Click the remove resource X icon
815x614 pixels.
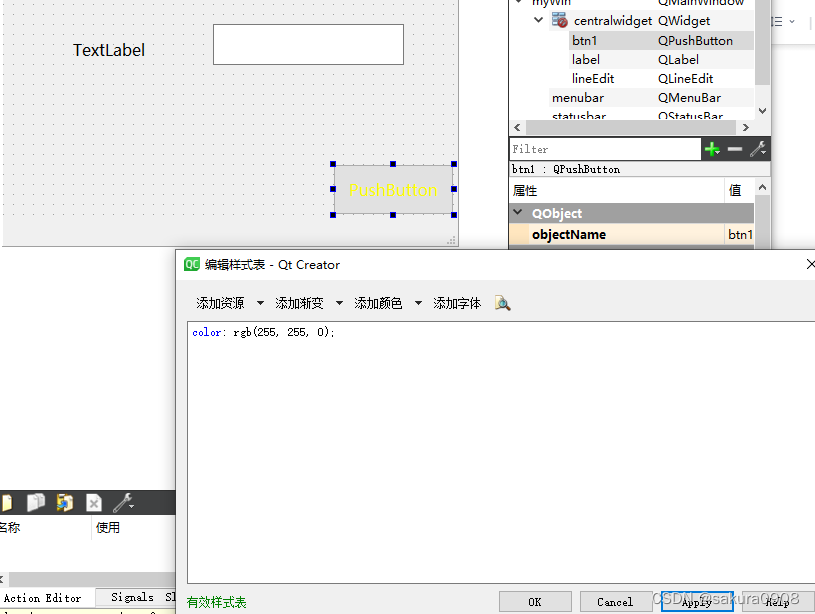(x=94, y=503)
